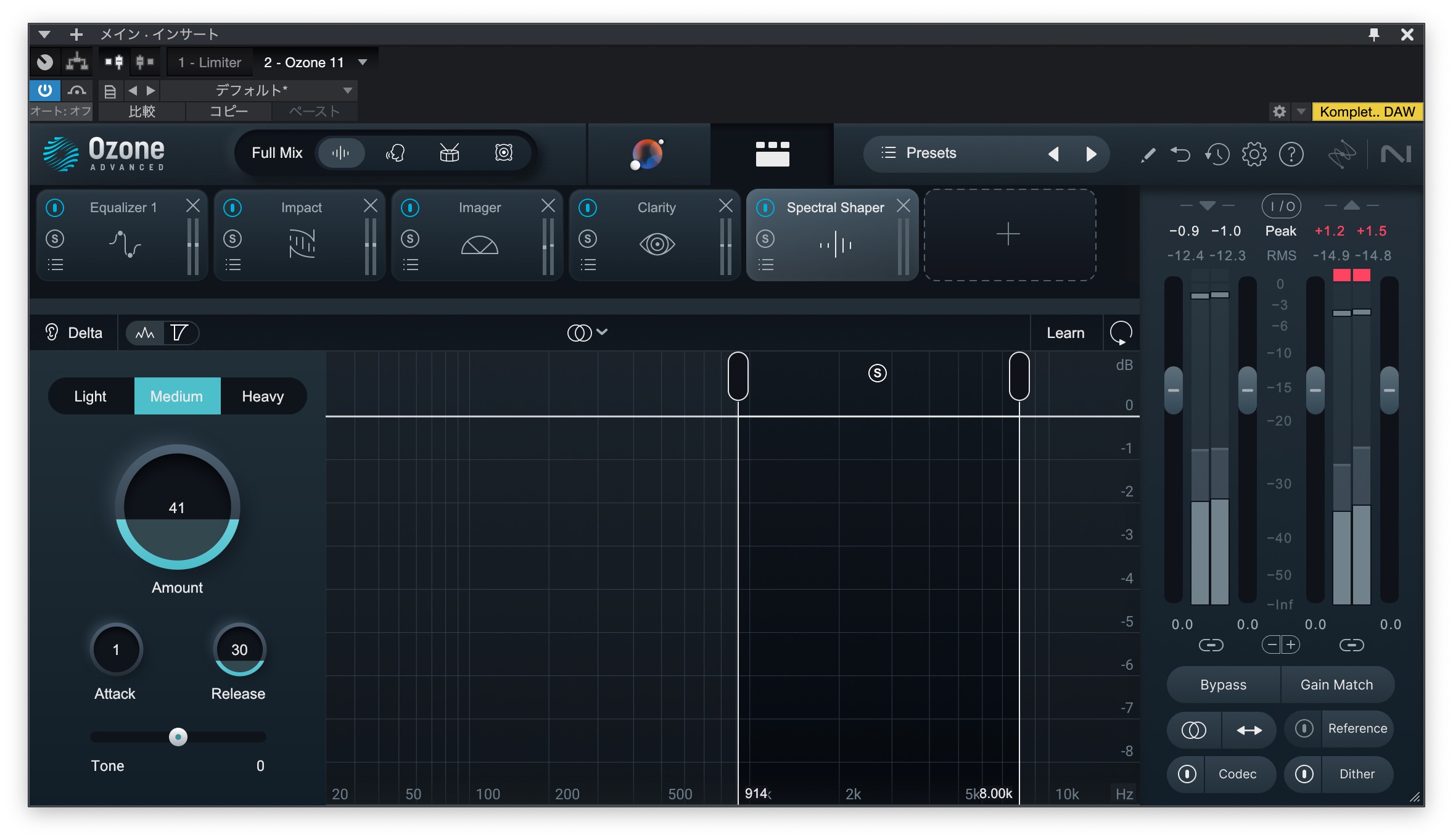Click the channel swap arrows icon
1453x840 pixels.
pos(1249,730)
